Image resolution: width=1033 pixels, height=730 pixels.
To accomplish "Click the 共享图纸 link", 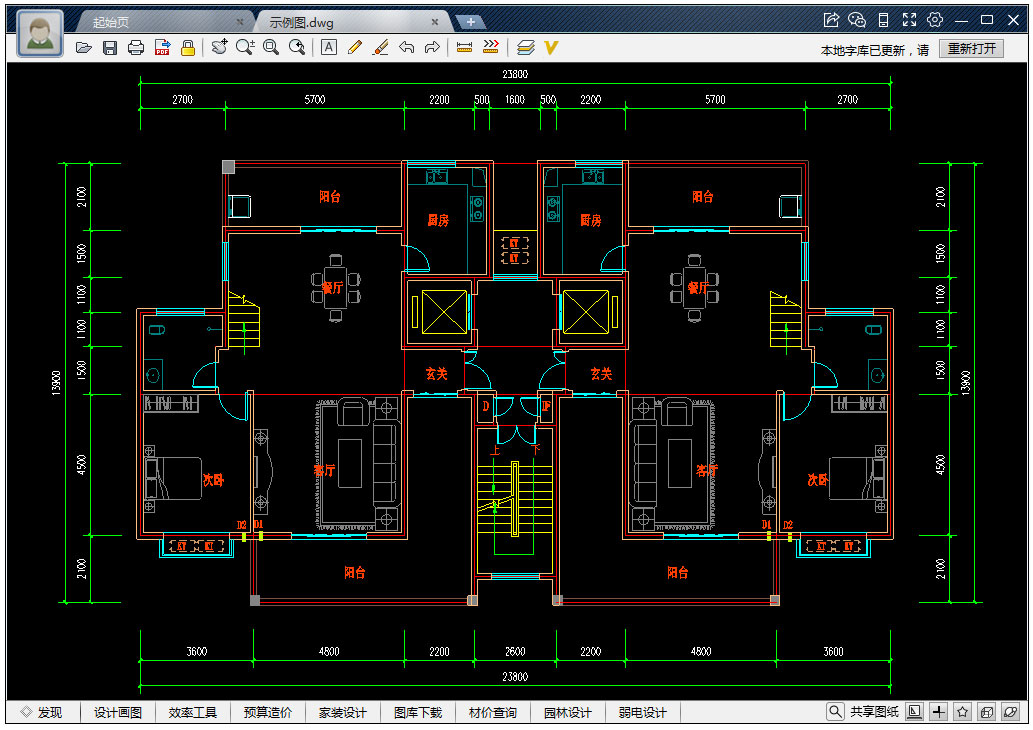I will 874,712.
